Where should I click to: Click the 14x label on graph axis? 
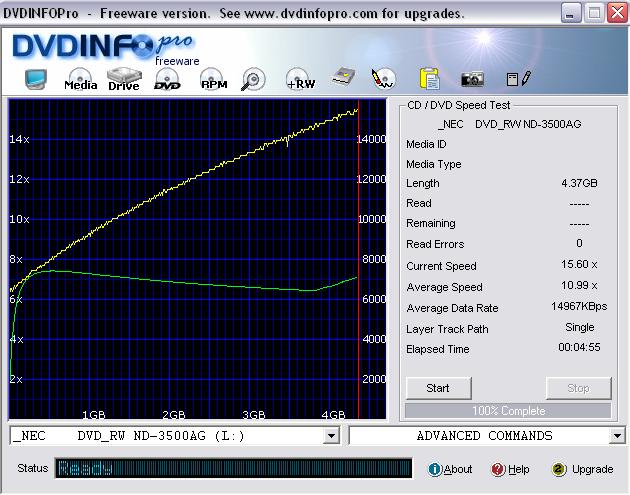(19, 139)
